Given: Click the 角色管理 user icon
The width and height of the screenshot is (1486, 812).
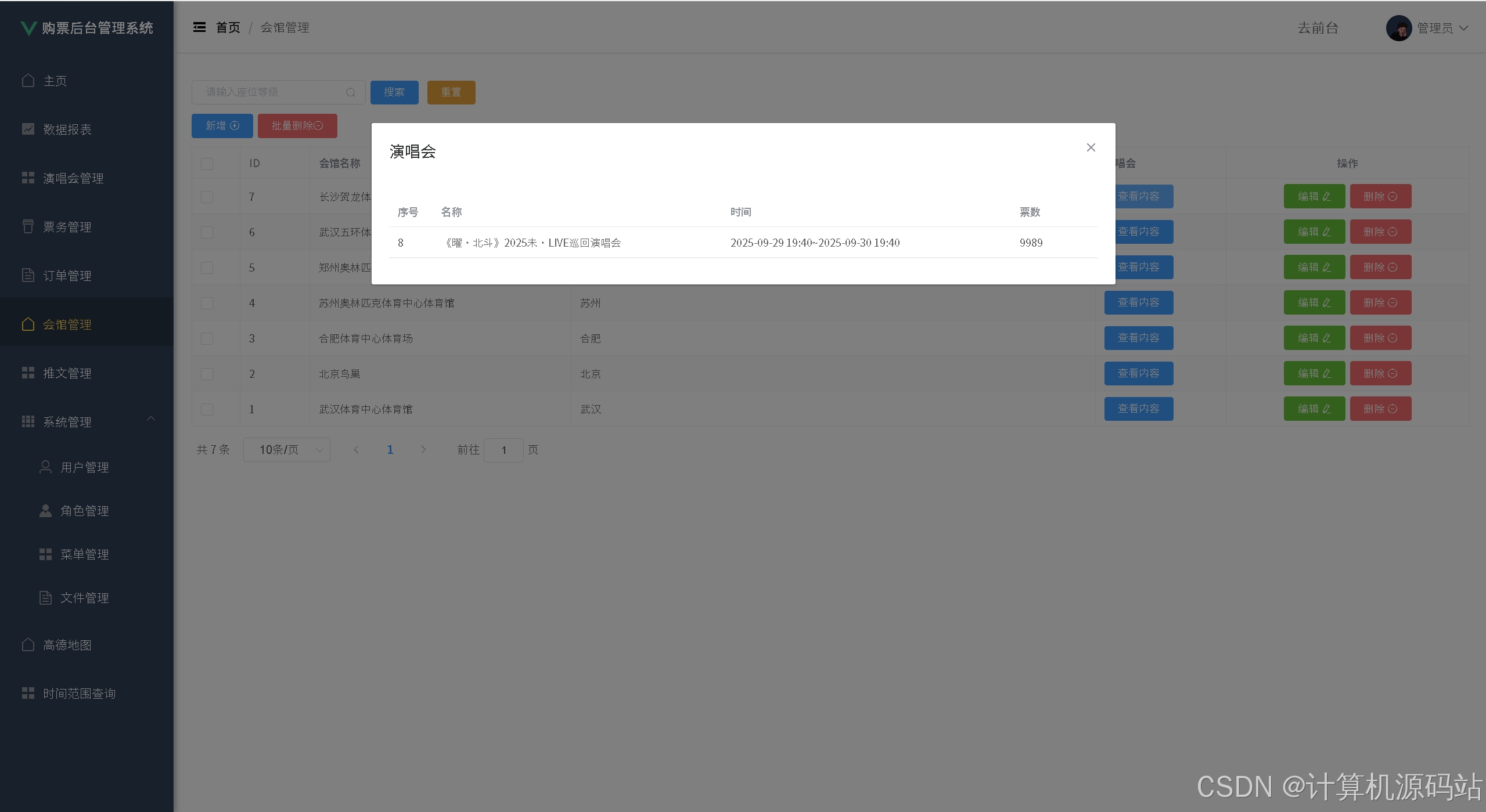Looking at the screenshot, I should [45, 510].
